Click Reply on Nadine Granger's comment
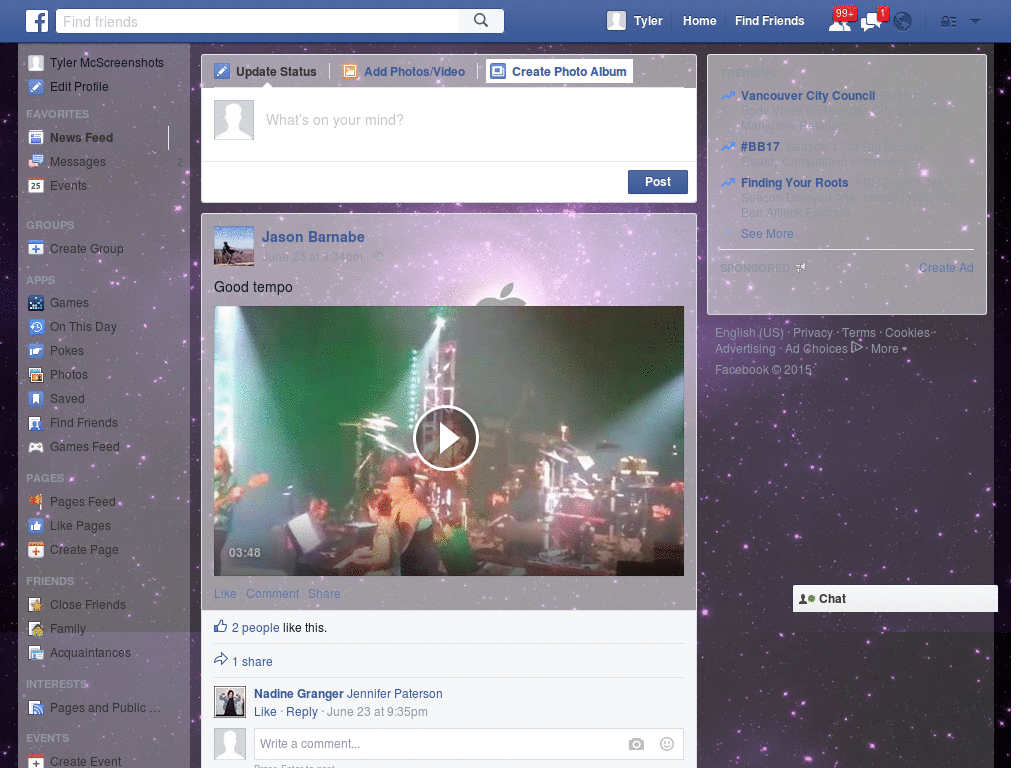The image size is (1024, 768). coord(302,712)
